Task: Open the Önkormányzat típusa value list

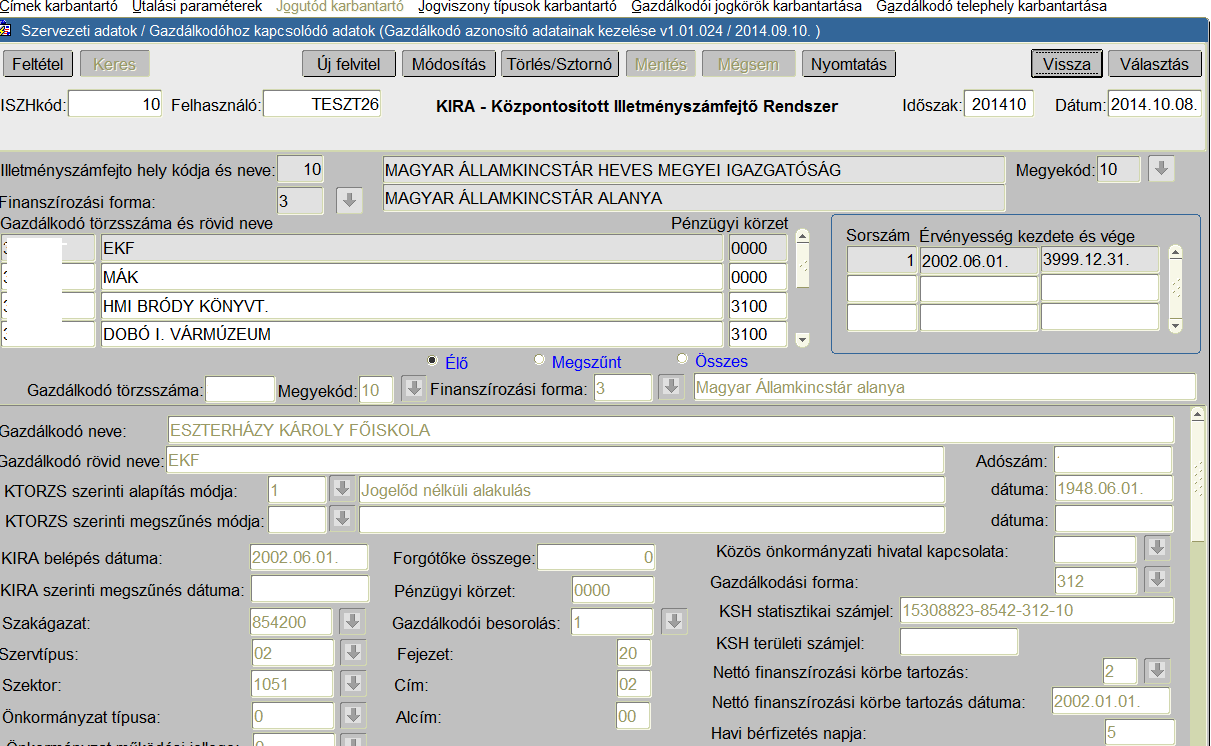Action: tap(354, 717)
